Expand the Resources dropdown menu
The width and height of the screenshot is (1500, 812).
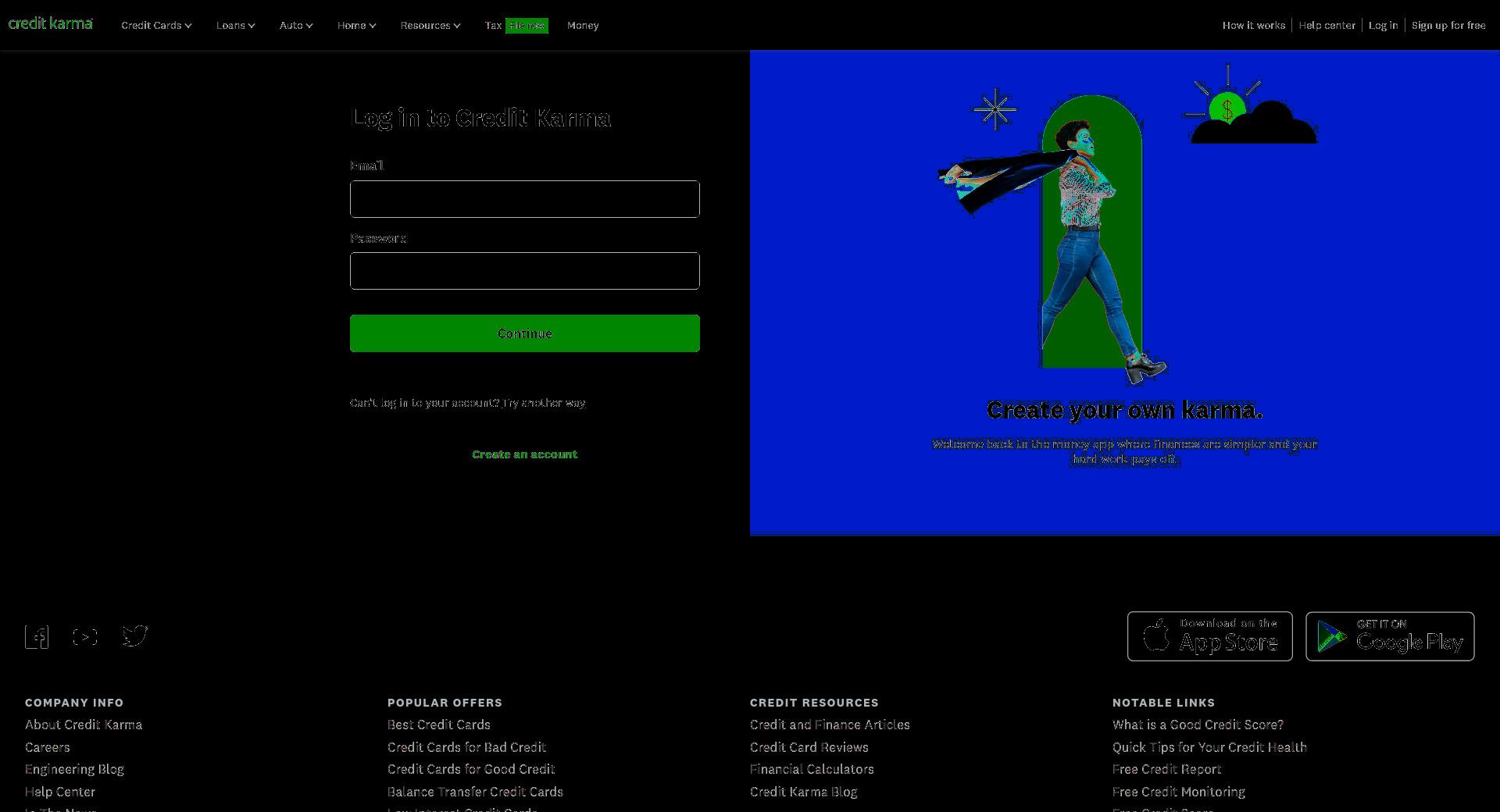click(x=430, y=26)
